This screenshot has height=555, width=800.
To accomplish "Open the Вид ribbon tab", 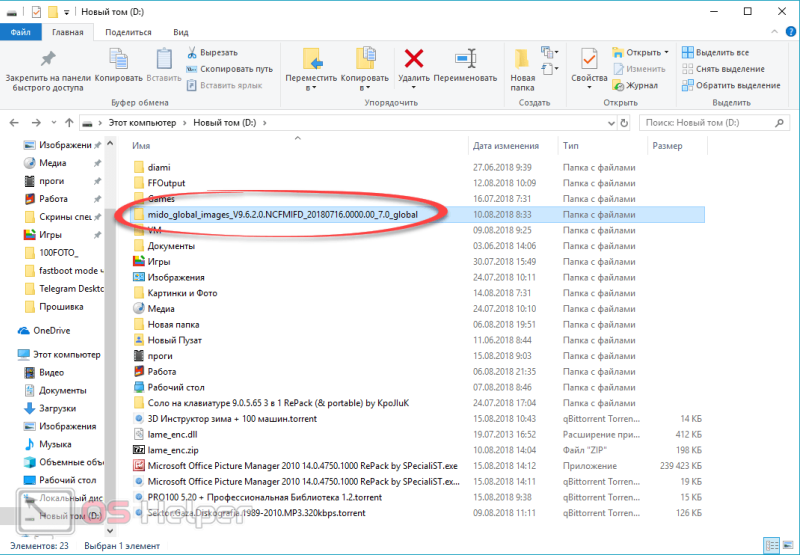I will [181, 32].
